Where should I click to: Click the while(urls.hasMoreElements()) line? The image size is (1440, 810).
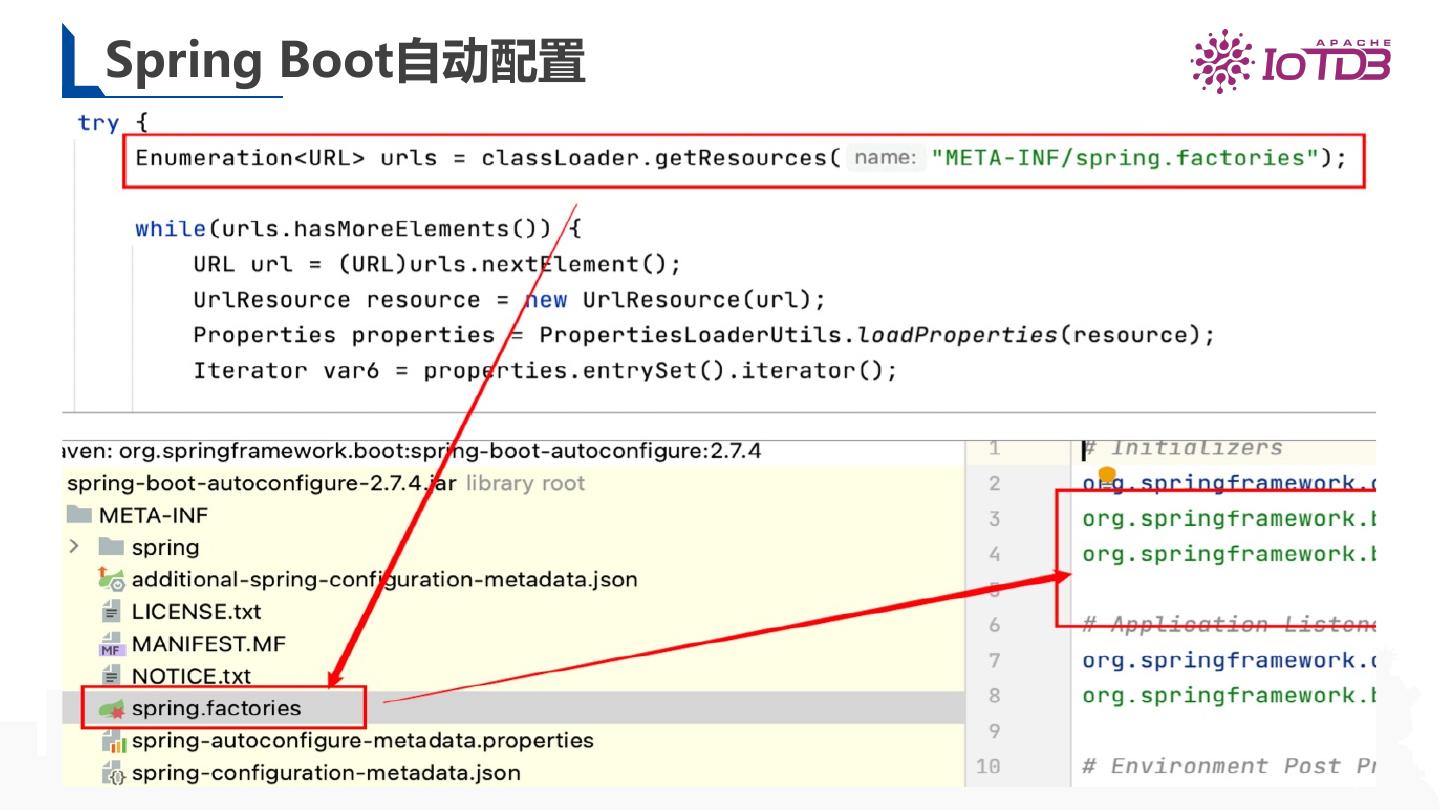pos(358,229)
